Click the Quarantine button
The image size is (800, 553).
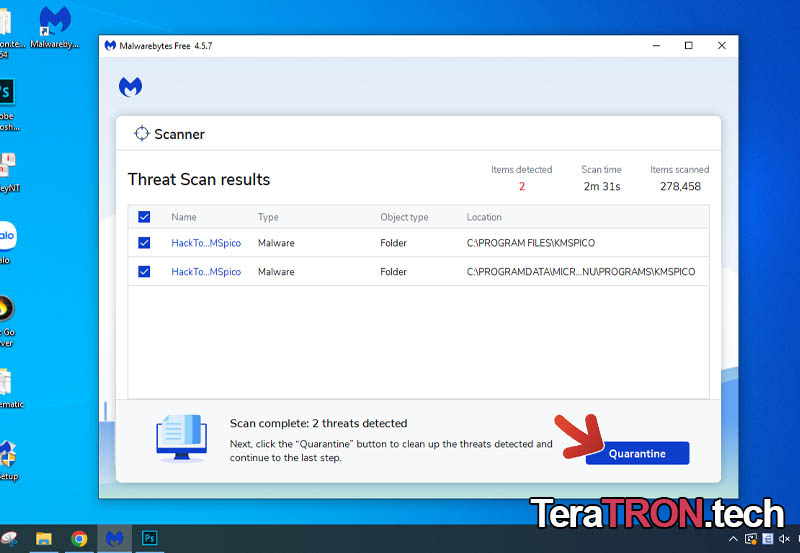pyautogui.click(x=637, y=453)
